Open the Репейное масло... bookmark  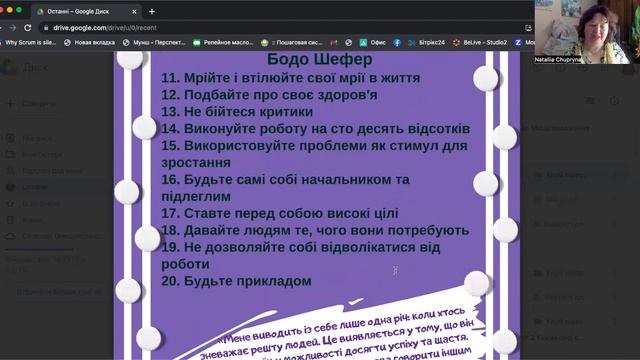tap(223, 42)
